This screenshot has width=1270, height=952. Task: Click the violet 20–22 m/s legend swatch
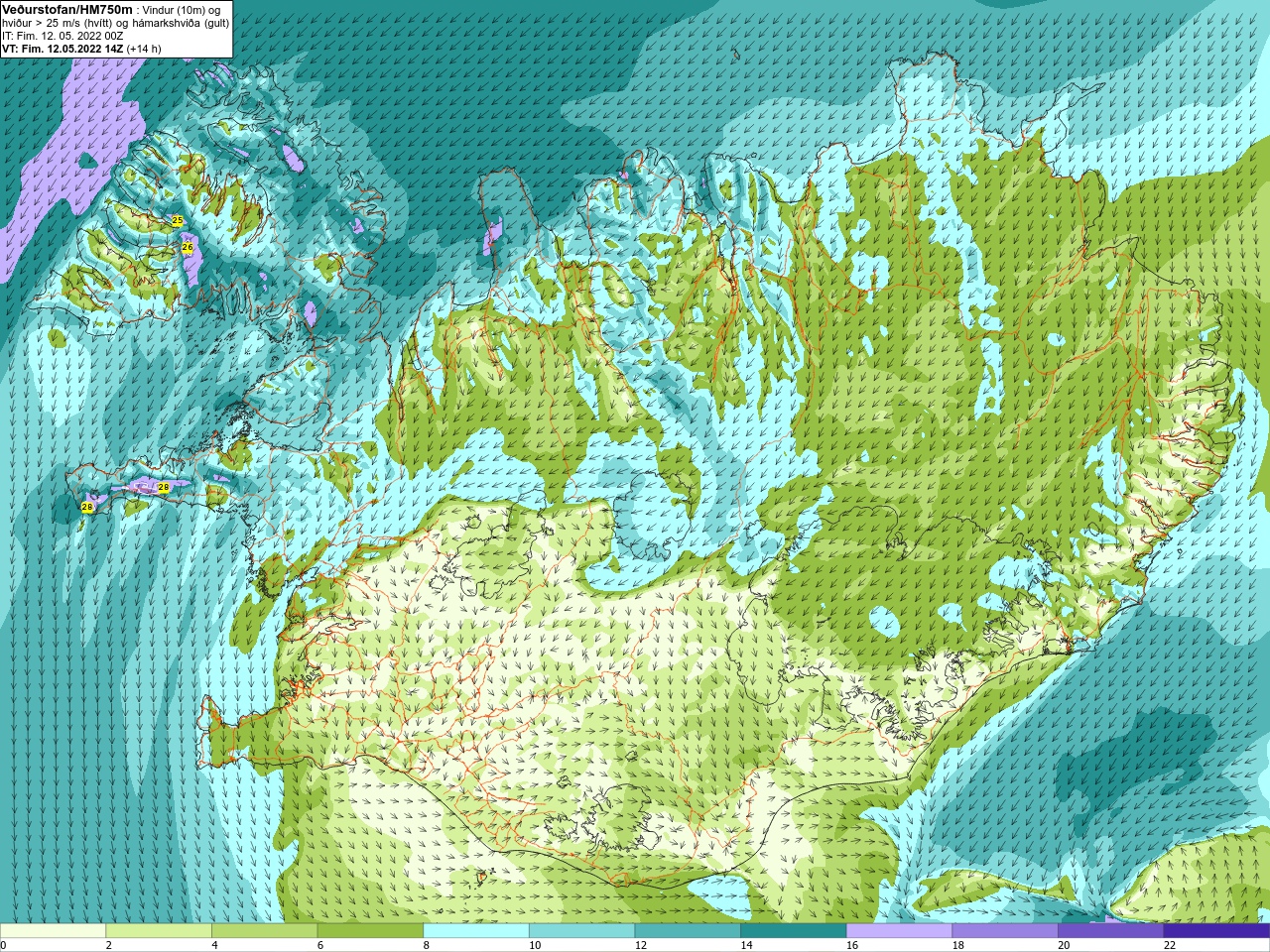[x=1111, y=931]
